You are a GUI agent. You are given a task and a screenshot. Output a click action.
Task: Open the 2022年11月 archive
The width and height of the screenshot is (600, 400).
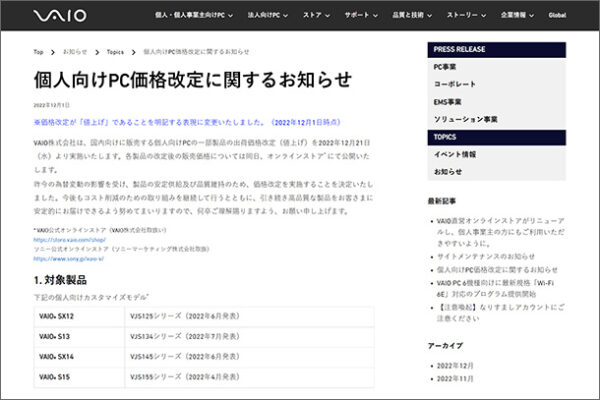click(x=455, y=379)
